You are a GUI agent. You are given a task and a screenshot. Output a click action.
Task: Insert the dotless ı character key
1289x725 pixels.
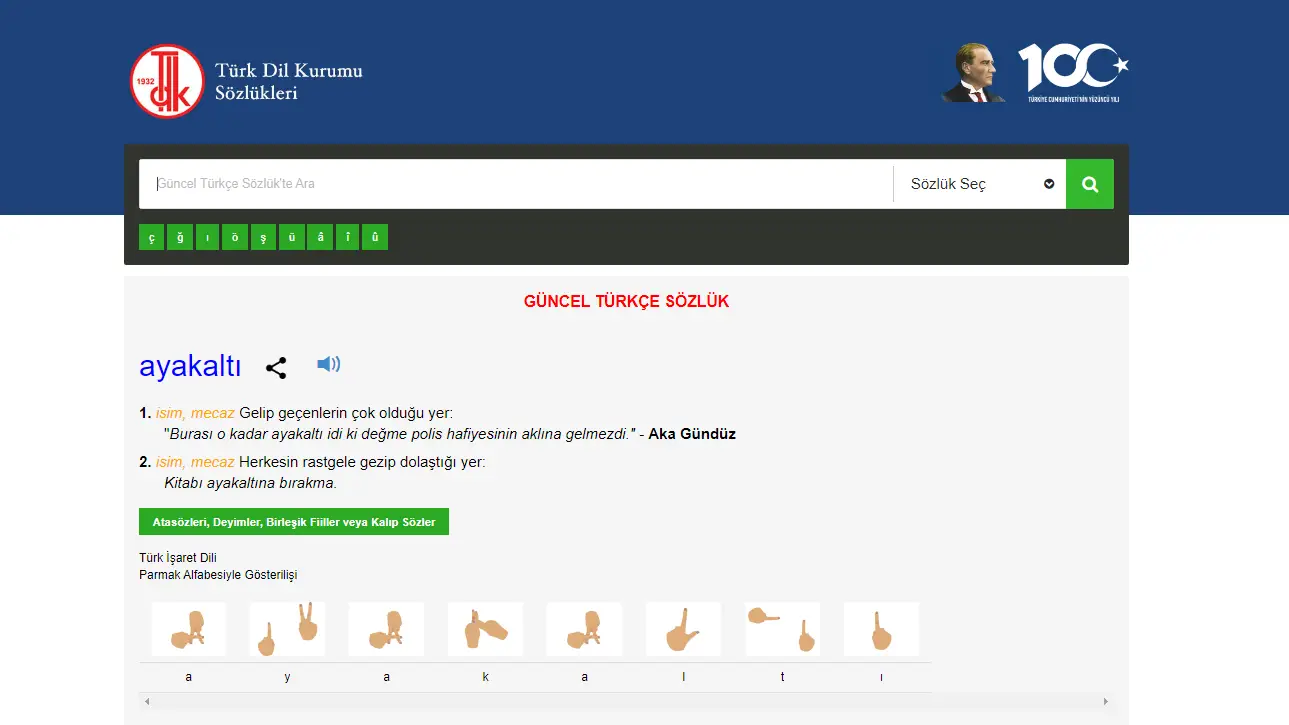(207, 237)
